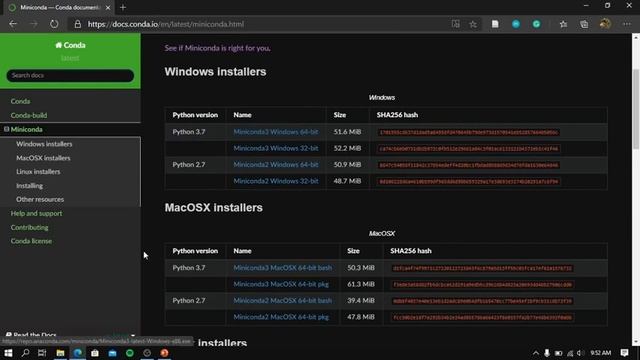Click the white document extension icon
Viewport: 640px width, 360px height.
coord(495,24)
